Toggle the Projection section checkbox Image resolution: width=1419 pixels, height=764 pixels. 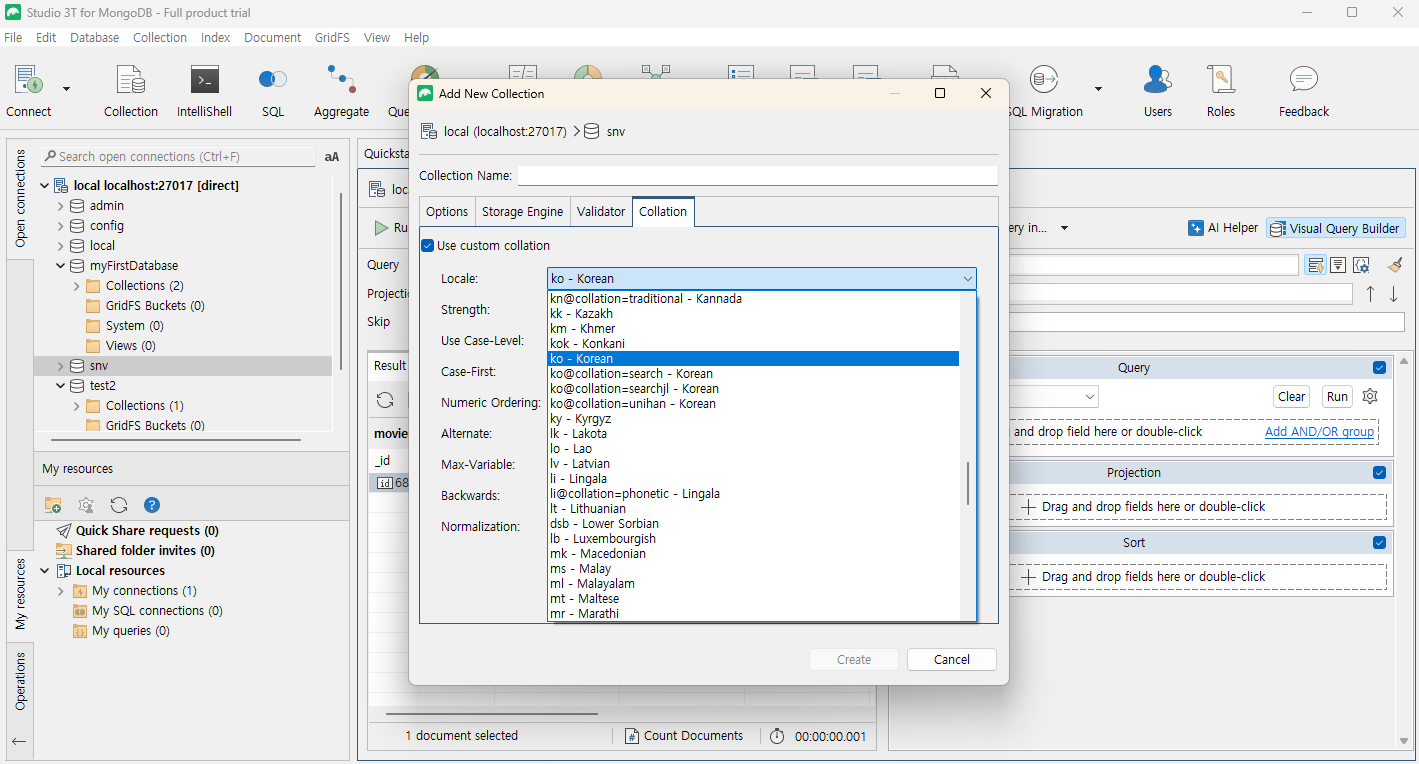(x=1380, y=473)
